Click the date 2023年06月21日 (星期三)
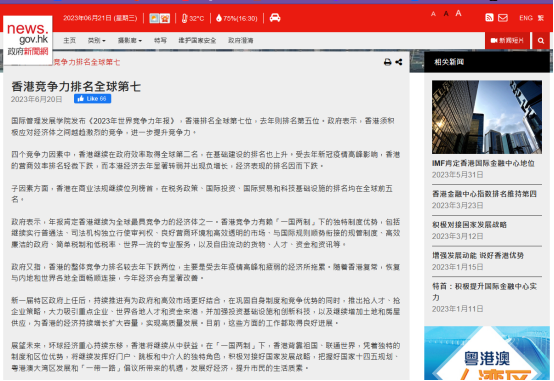The image size is (554, 381). click(100, 18)
